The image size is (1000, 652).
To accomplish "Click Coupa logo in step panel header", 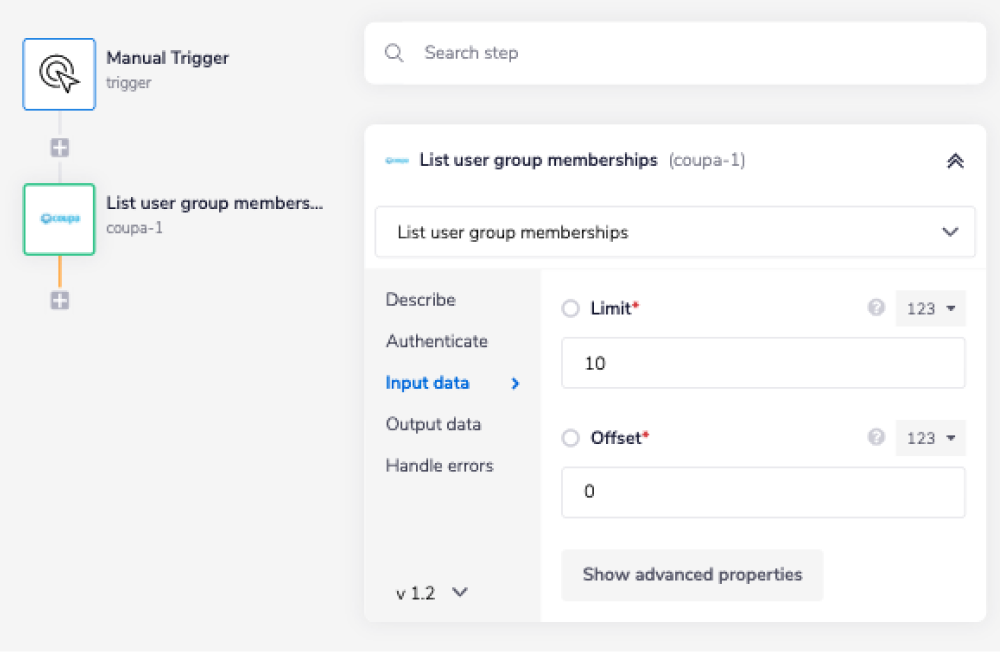I will pos(397,161).
